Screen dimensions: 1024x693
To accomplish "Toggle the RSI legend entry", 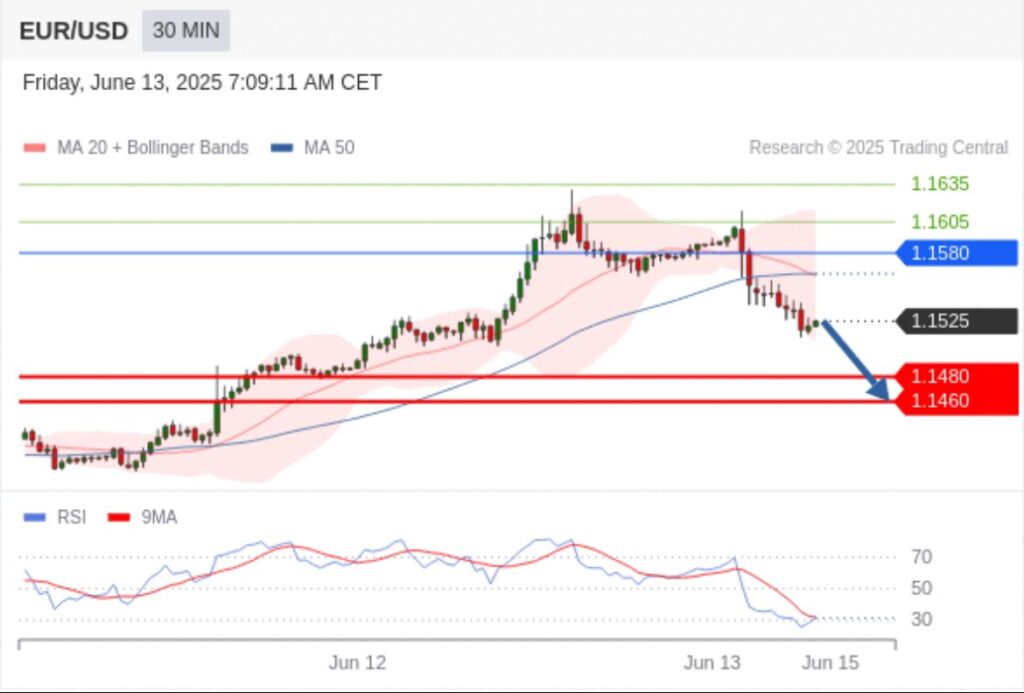I will [71, 517].
